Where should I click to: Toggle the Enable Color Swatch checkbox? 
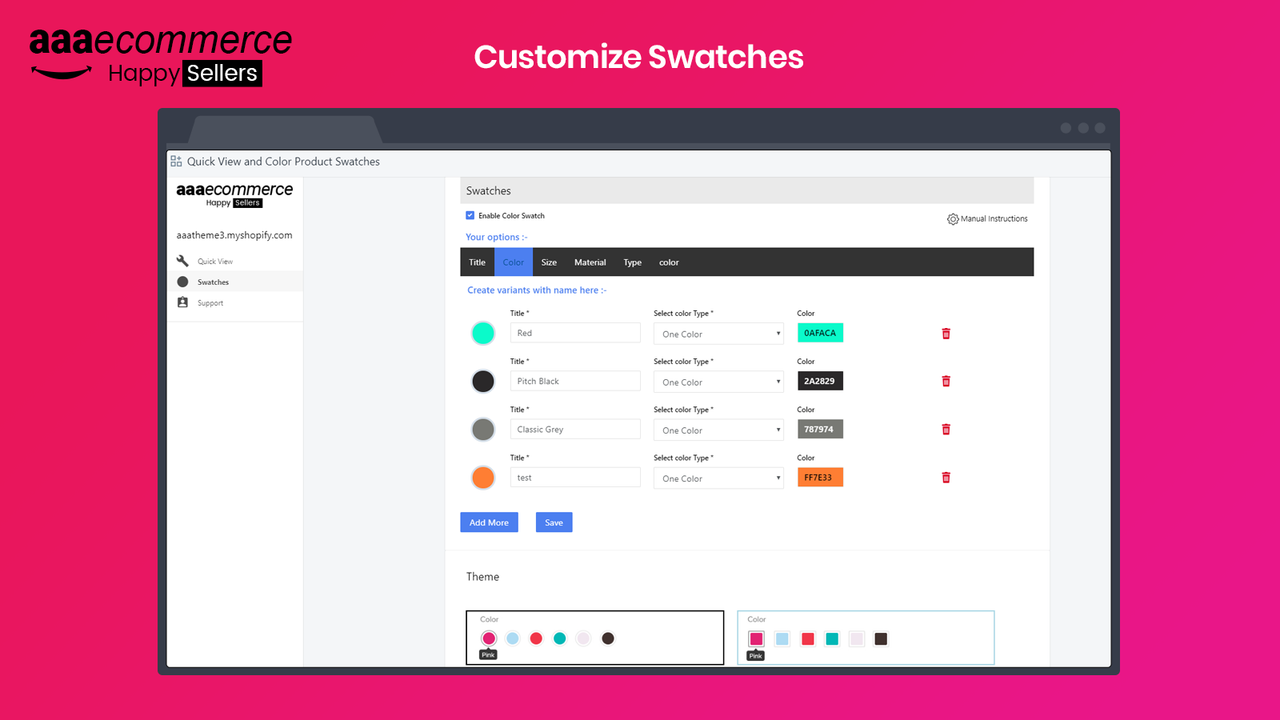click(x=470, y=215)
